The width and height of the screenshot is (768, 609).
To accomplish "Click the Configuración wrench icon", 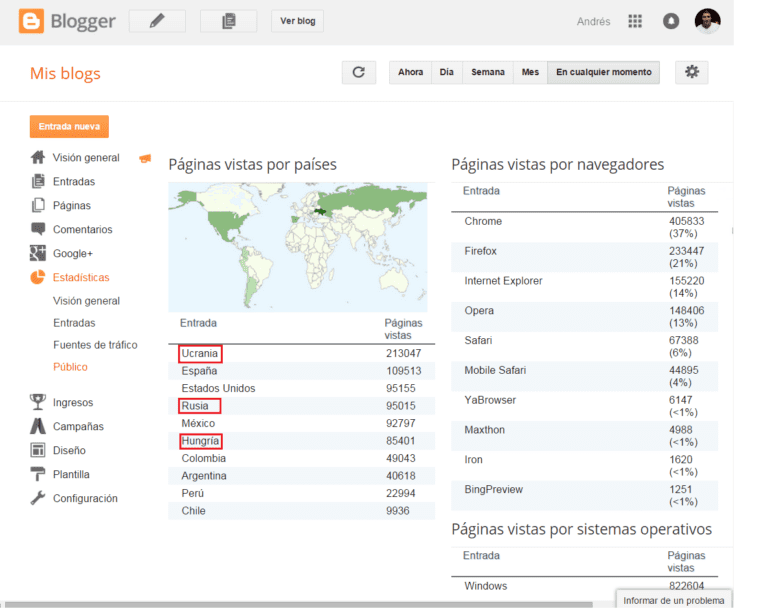I will (38, 498).
